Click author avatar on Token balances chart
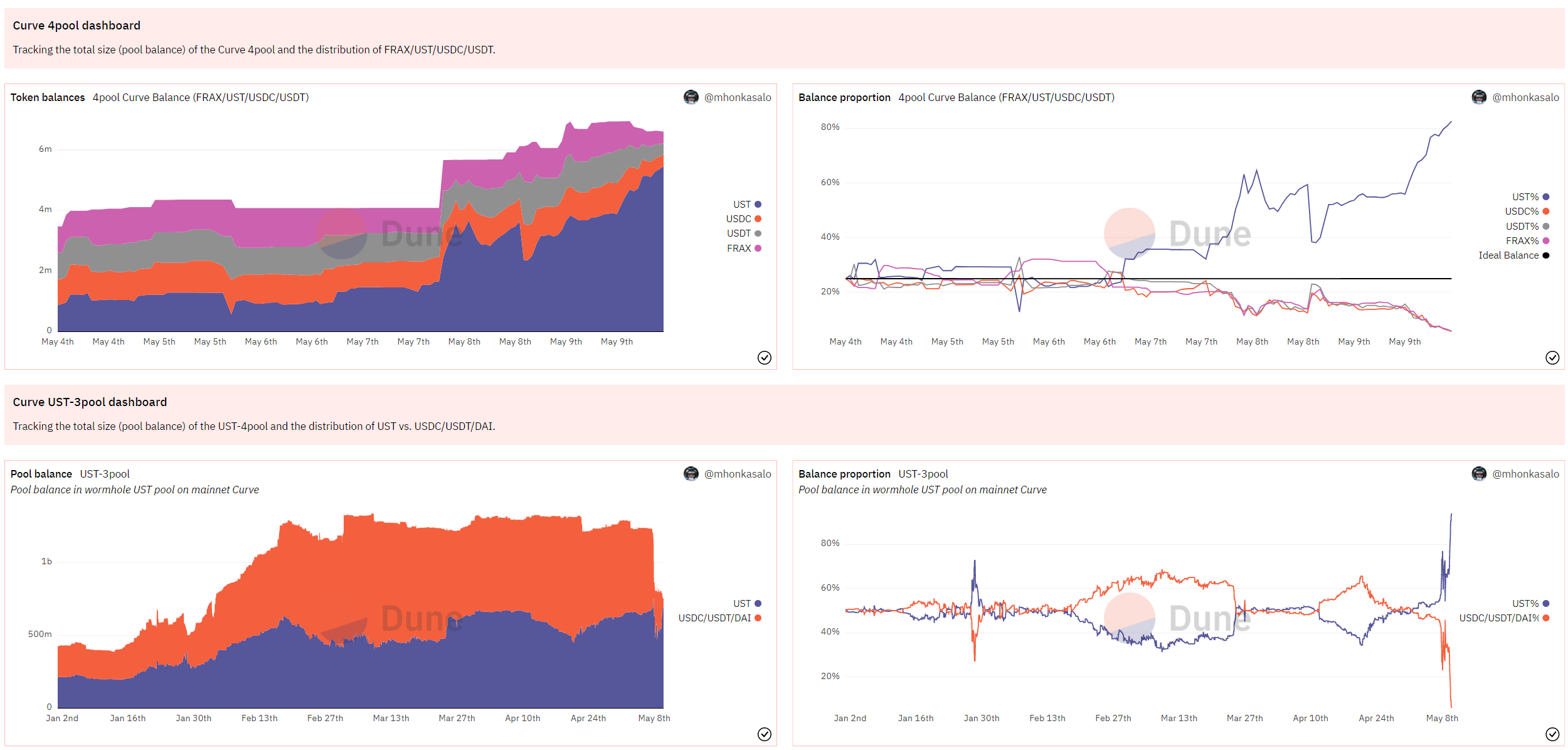Screen dimensions: 1568x750 click(x=691, y=97)
